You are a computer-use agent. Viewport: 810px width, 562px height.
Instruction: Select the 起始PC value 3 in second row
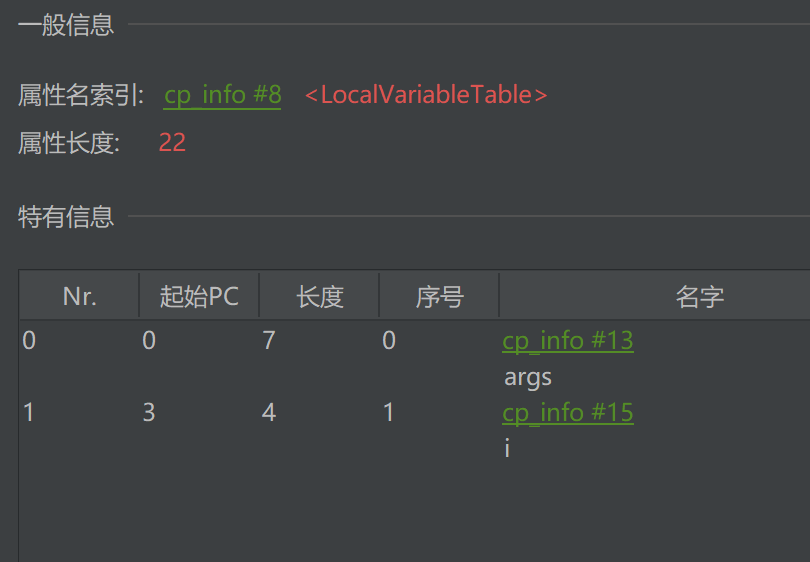(149, 413)
